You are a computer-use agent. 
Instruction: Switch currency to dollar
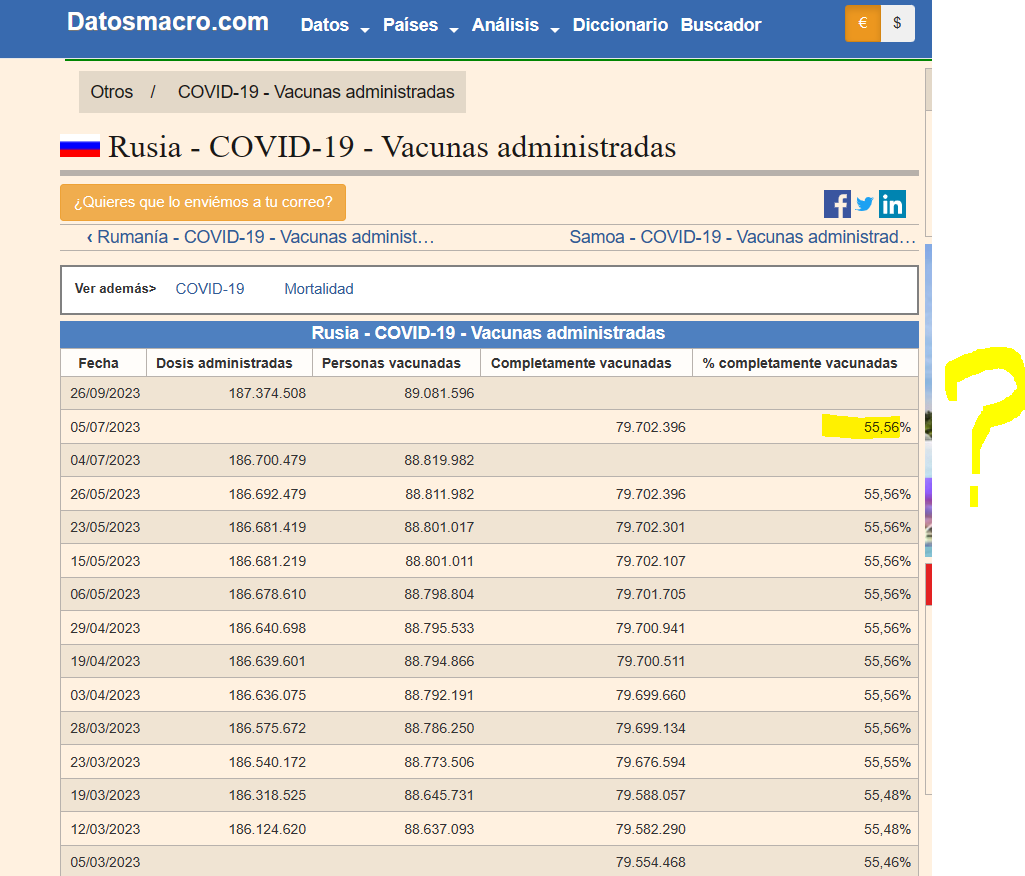click(898, 24)
